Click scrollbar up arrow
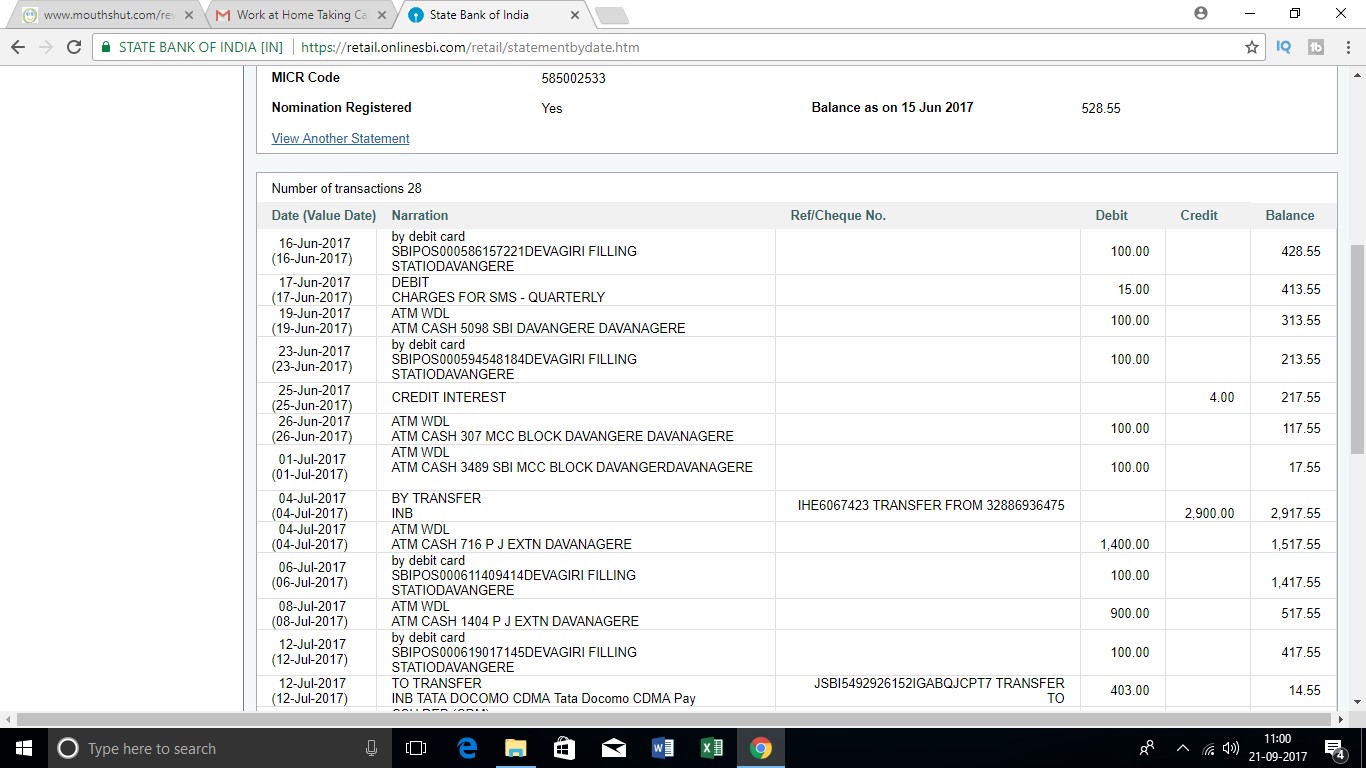 [1357, 74]
